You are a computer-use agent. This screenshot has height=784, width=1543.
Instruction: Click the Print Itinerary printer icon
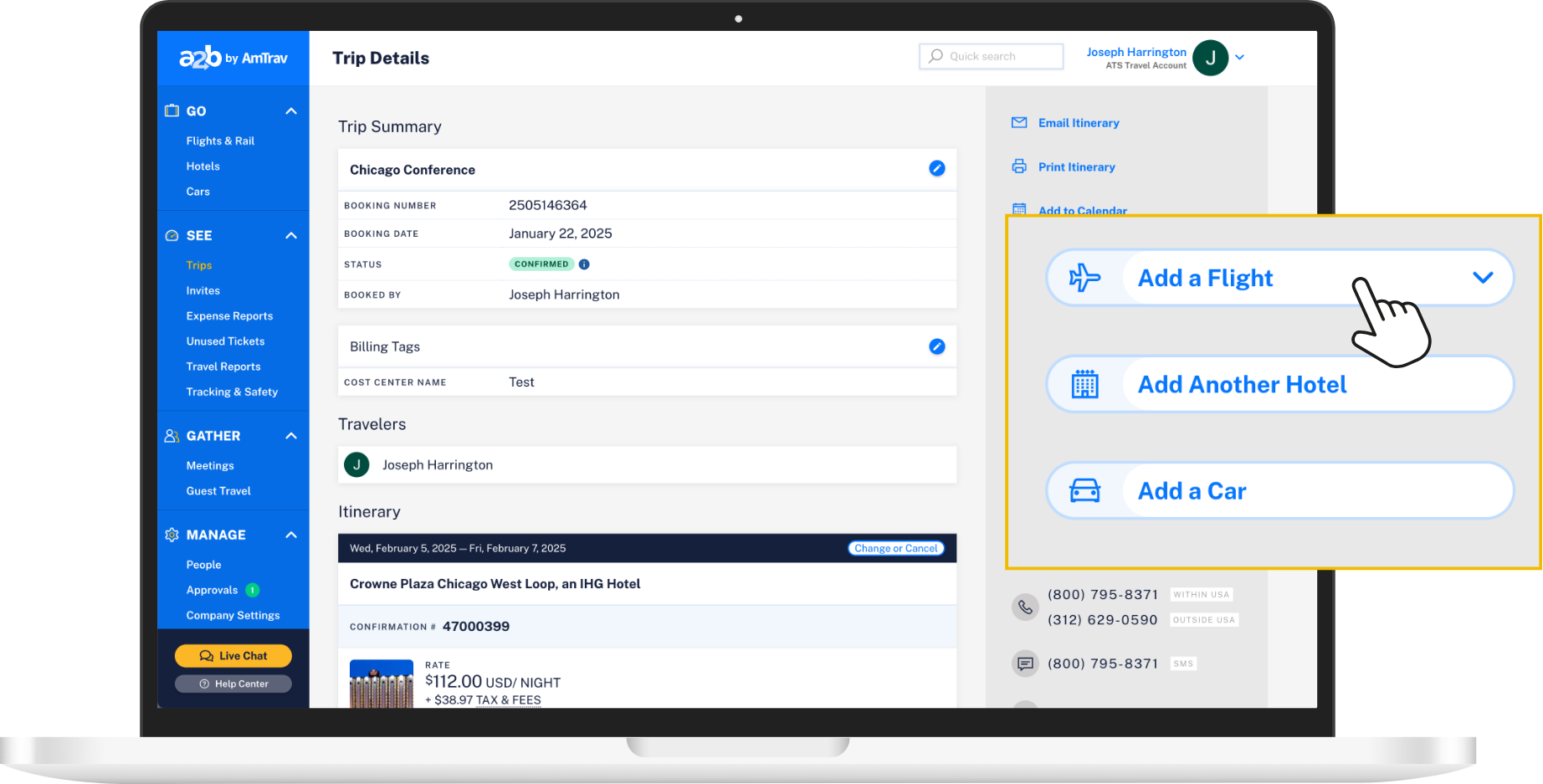[1019, 167]
